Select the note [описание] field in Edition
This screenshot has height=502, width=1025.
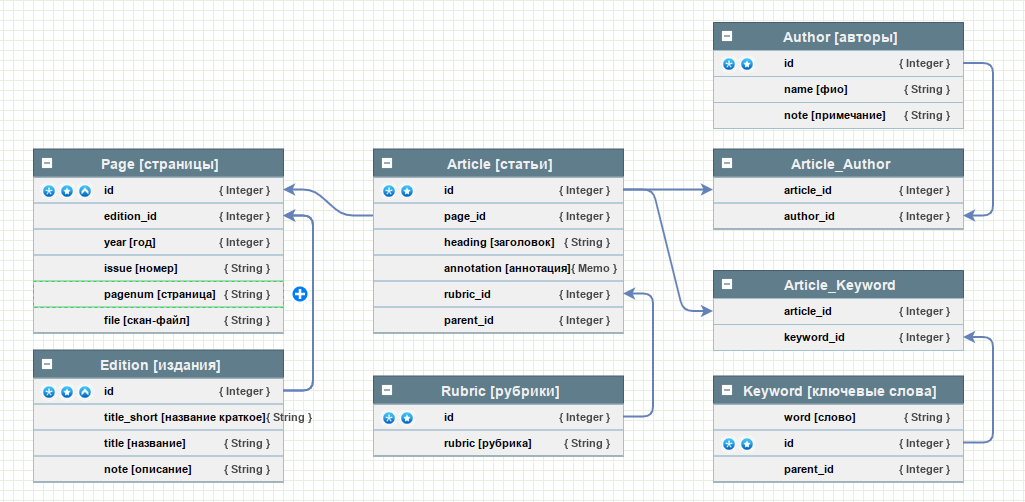tap(158, 469)
